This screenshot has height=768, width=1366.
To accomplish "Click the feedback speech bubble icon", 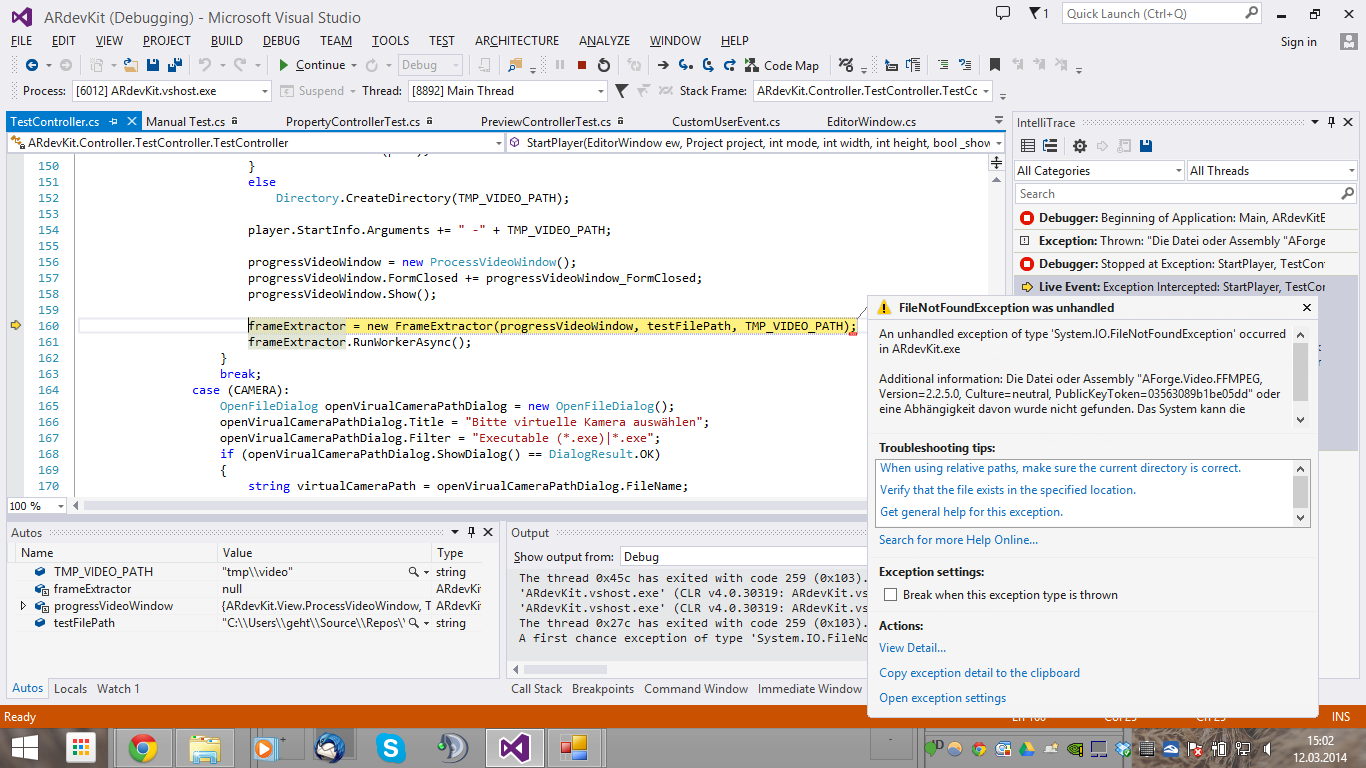I will coord(1003,13).
